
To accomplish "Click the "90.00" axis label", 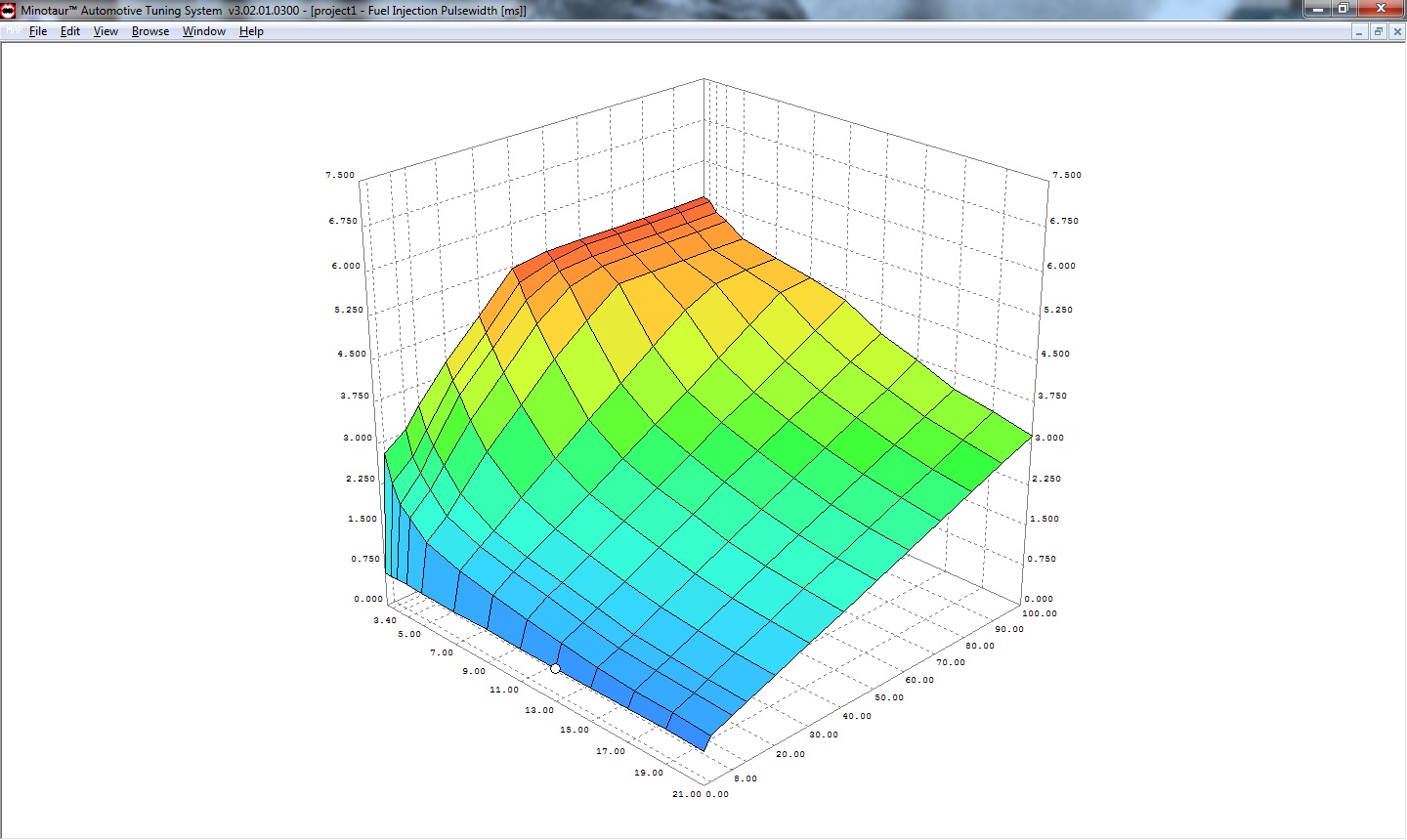I will (x=1009, y=629).
